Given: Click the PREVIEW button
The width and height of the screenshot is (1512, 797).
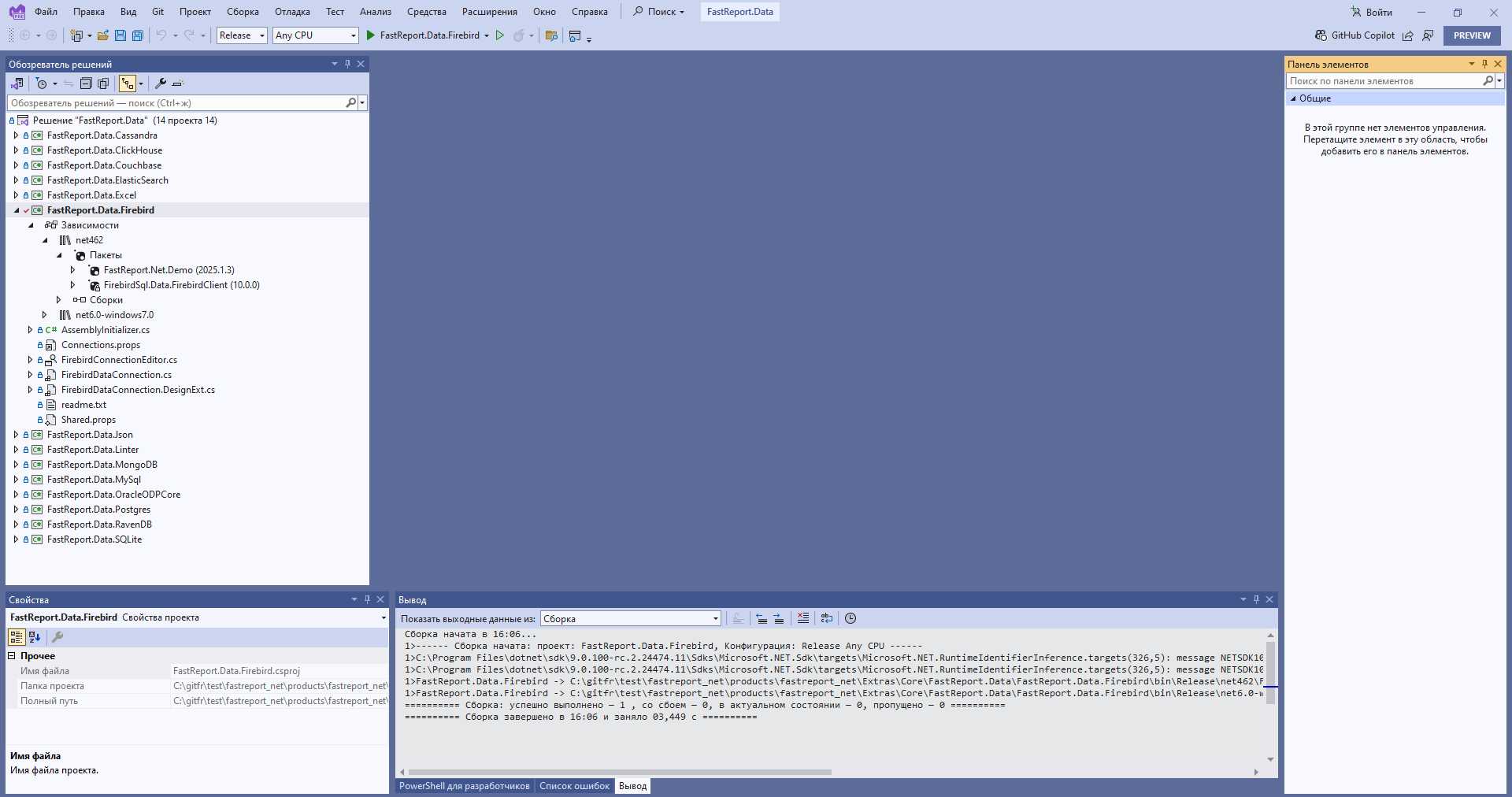Looking at the screenshot, I should (x=1472, y=35).
